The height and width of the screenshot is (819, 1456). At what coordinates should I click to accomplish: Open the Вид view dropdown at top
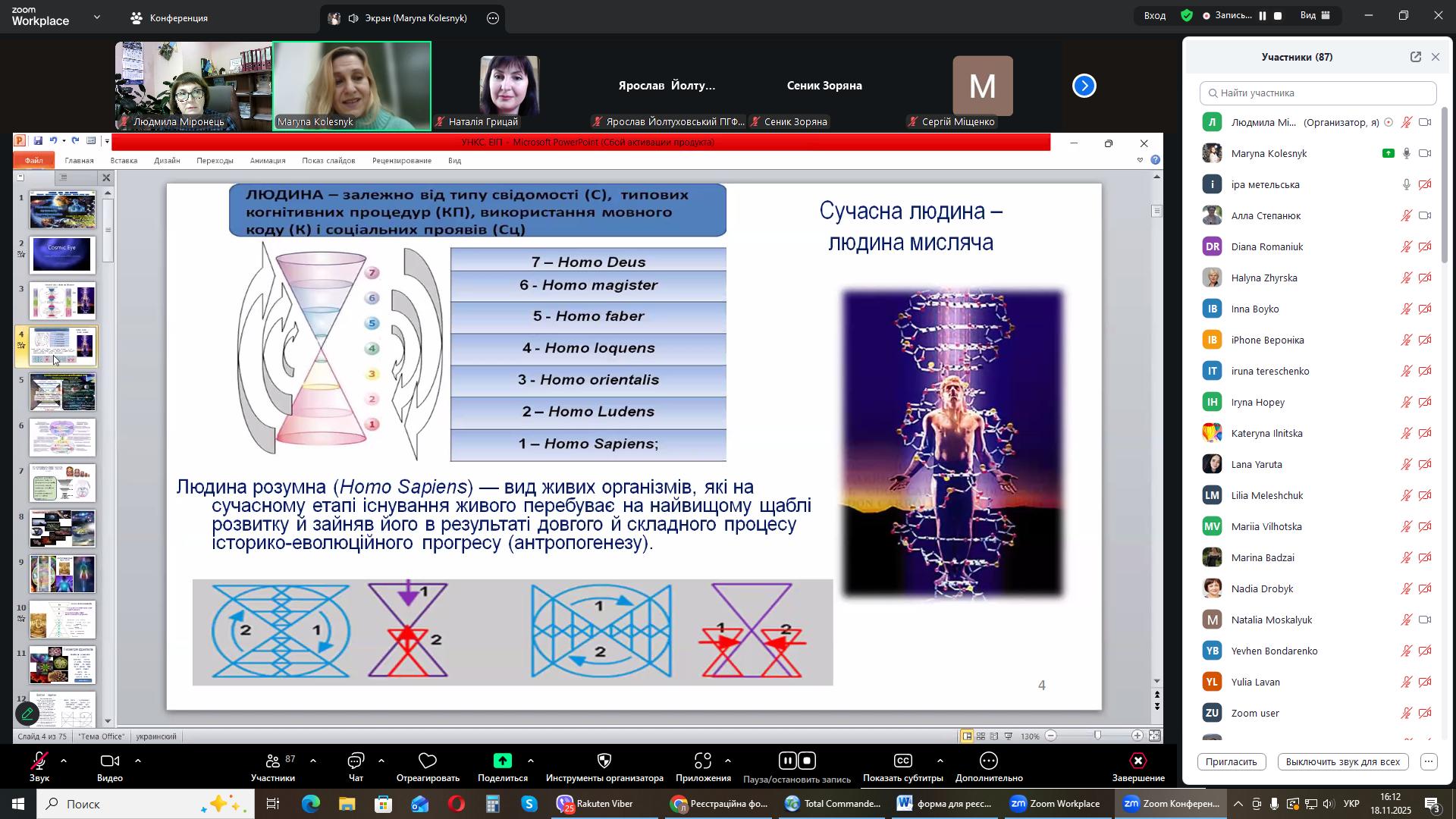coord(1317,15)
